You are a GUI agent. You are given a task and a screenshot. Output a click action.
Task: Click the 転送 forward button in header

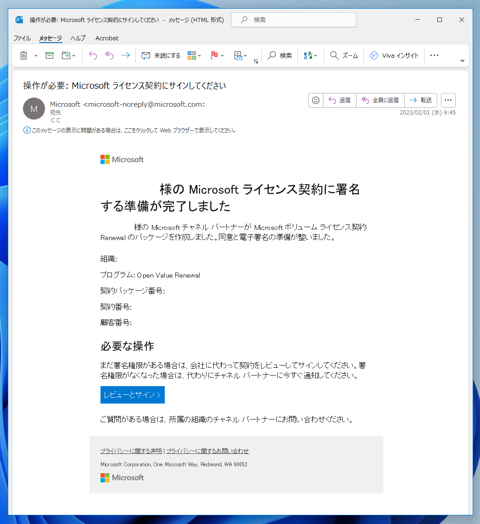click(421, 100)
